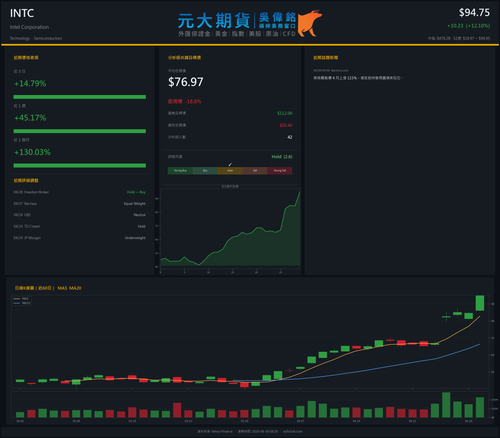
Task: Click the INTC ticker symbol
Action: [x=22, y=13]
